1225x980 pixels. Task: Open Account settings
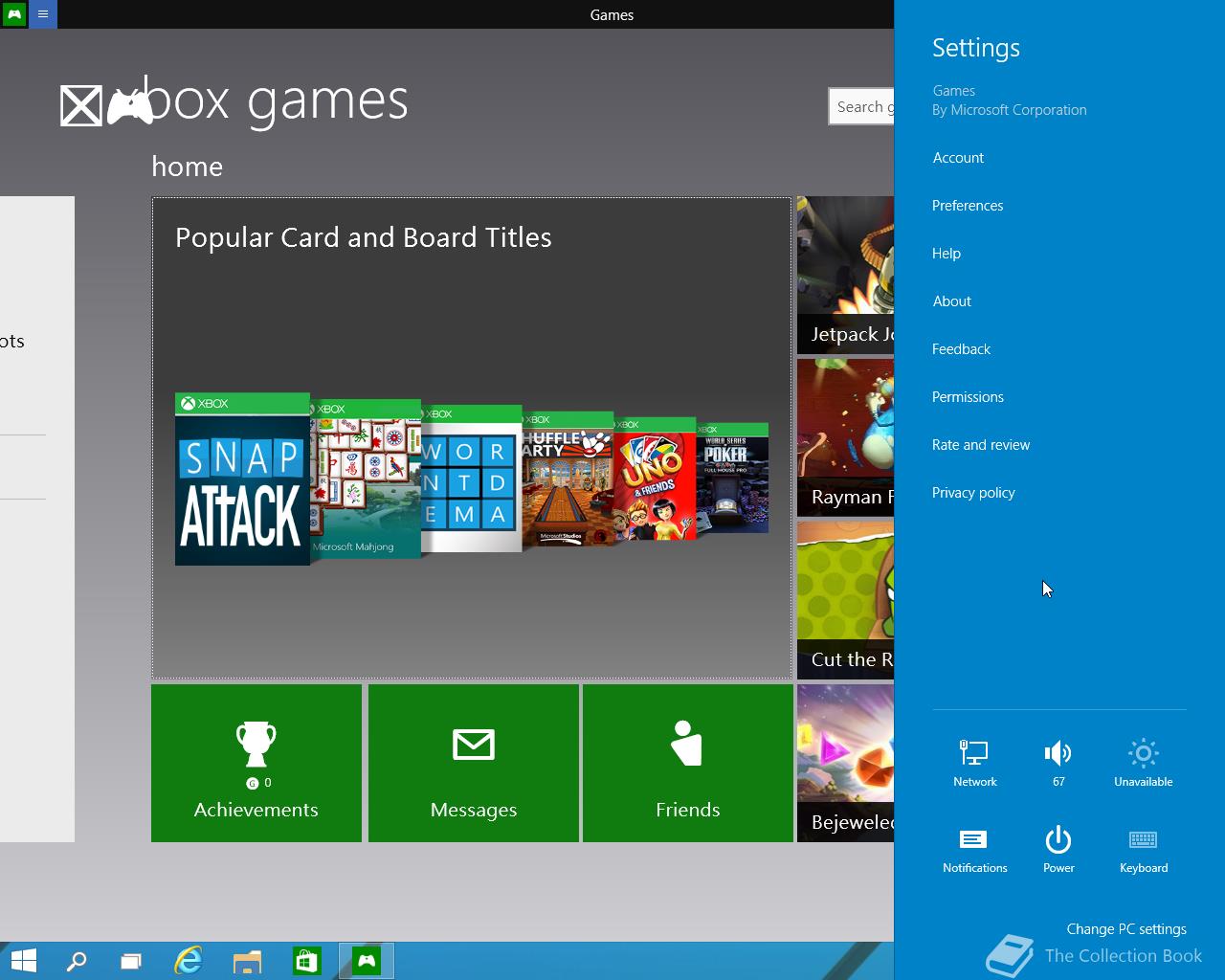coord(958,158)
